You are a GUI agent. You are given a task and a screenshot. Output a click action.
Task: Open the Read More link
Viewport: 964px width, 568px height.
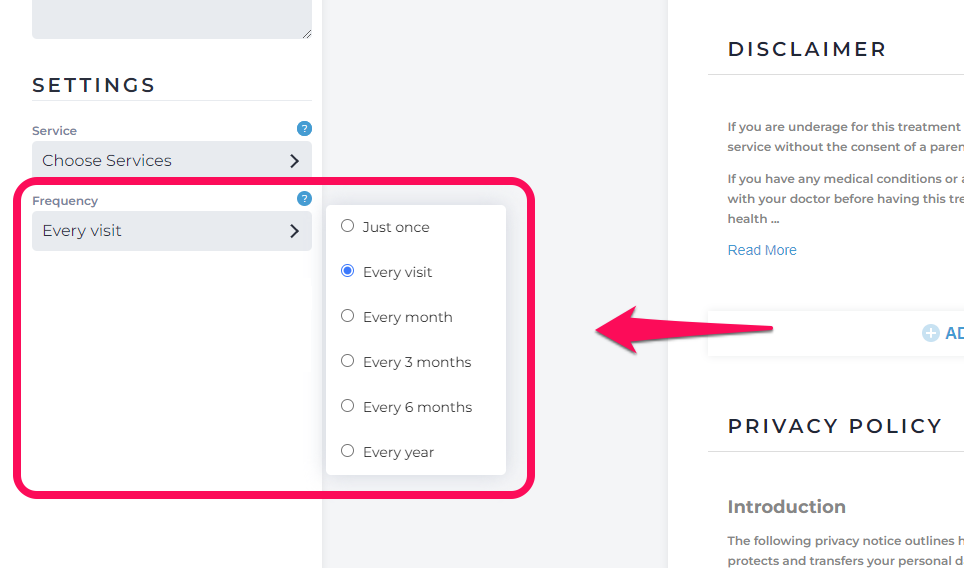[762, 250]
